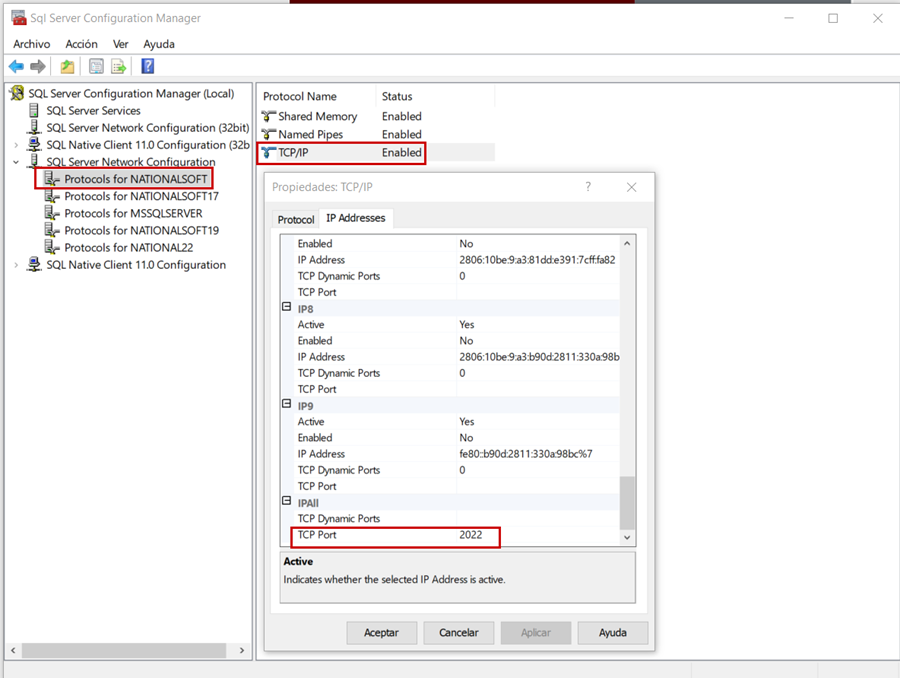Click the IP8 Active value Yes
The image size is (900, 678).
(x=467, y=325)
